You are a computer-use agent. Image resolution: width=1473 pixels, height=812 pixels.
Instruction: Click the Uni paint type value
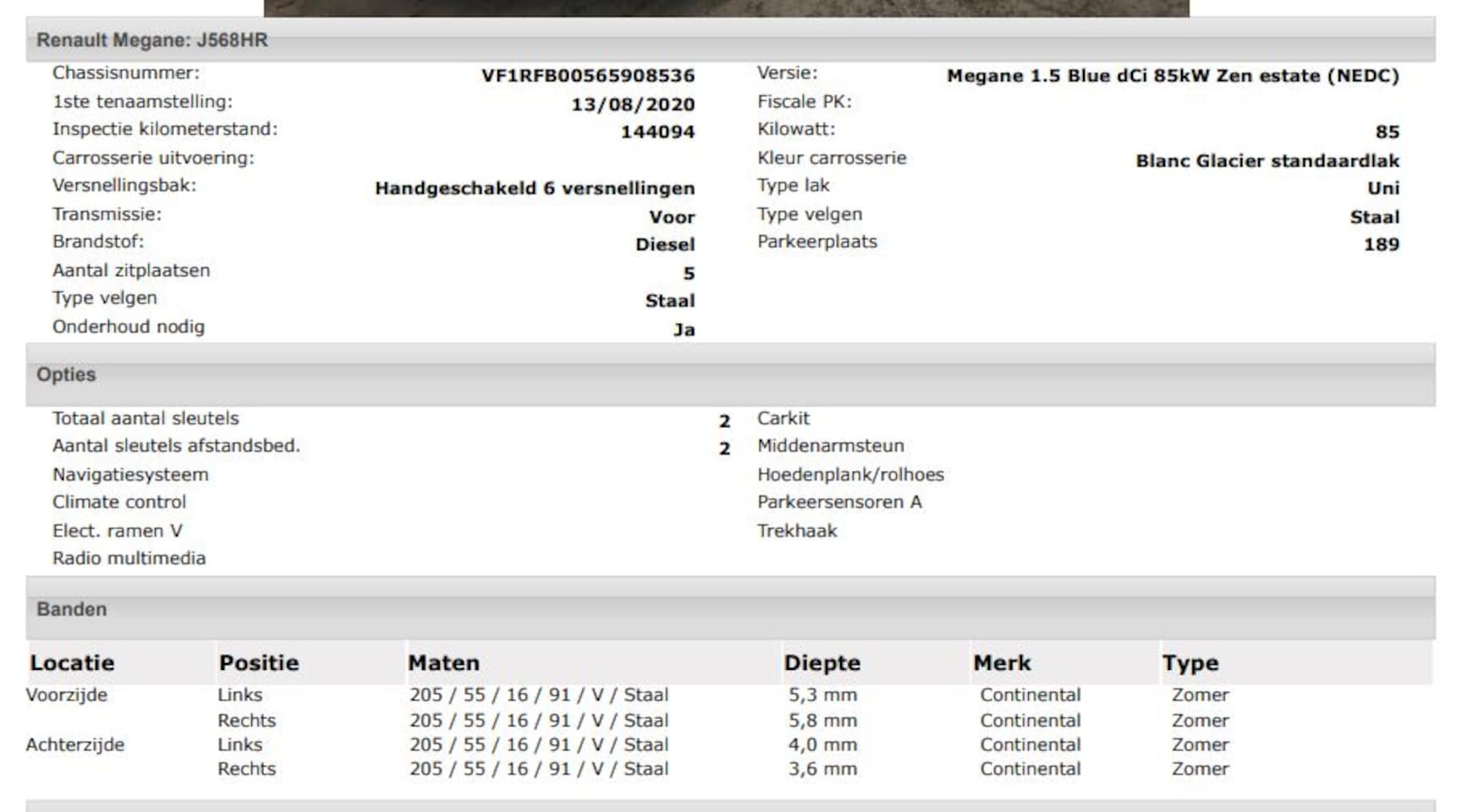[1383, 188]
